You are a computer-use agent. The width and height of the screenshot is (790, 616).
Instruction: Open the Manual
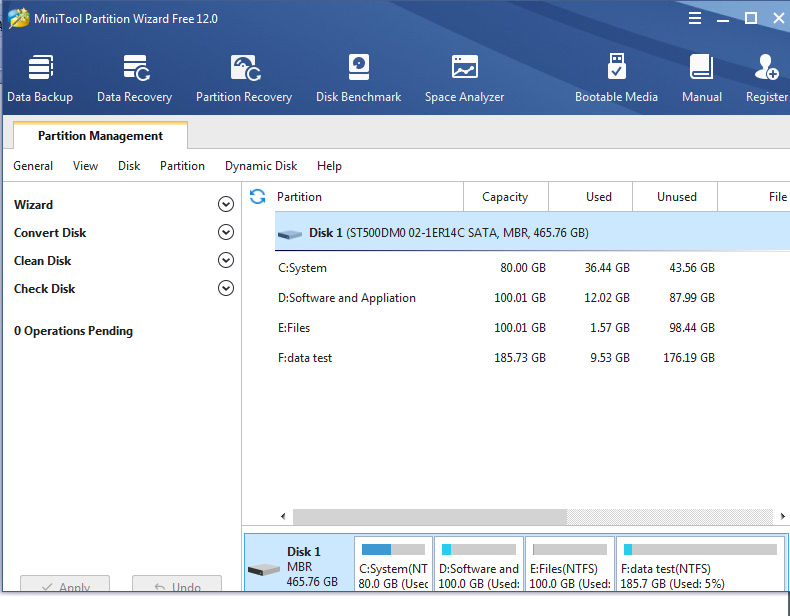click(701, 78)
